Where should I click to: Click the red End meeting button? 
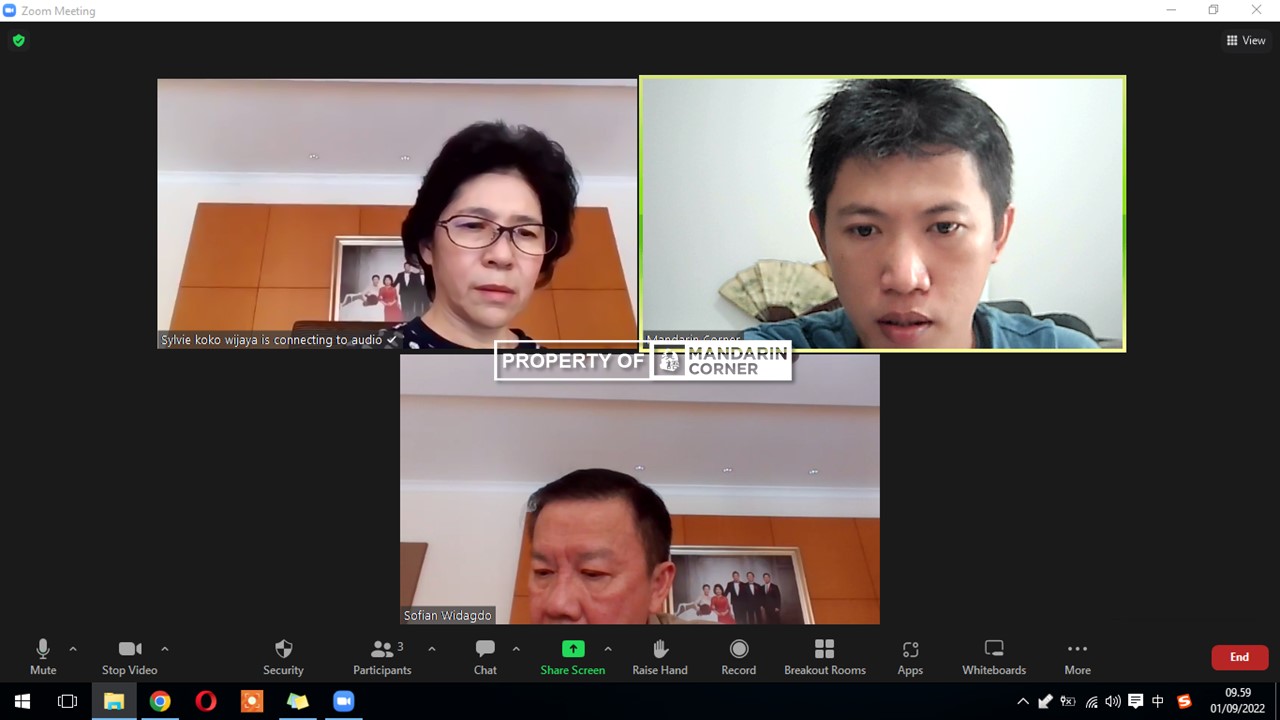click(x=1239, y=657)
